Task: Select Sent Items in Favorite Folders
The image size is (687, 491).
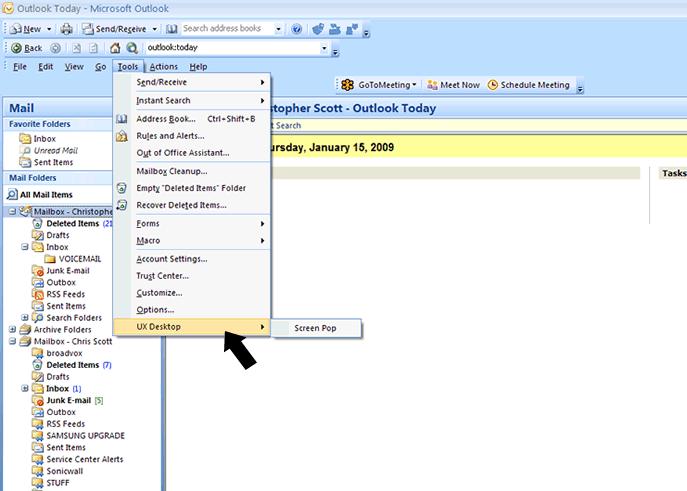Action: 53,162
